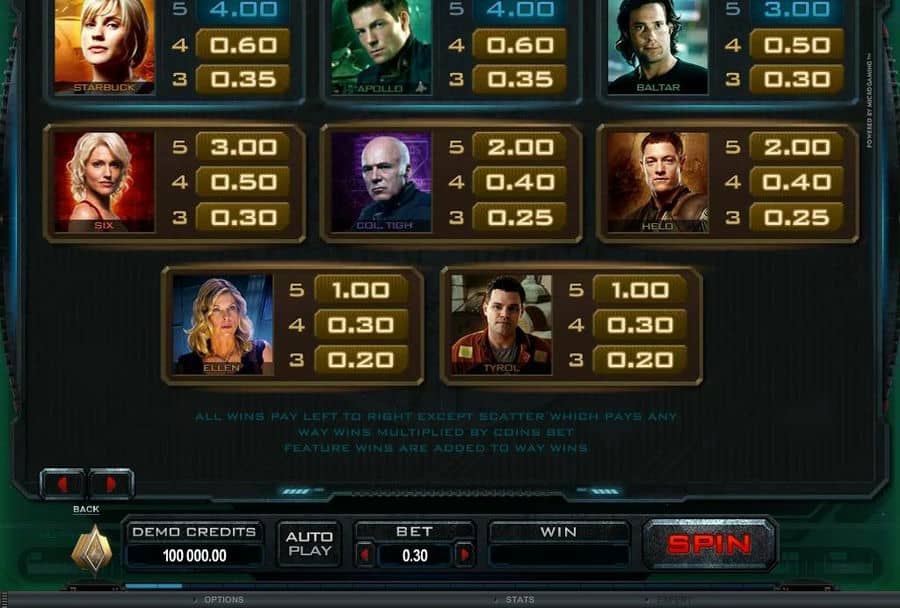The width and height of the screenshot is (900, 608).
Task: Click the demo credits balance field
Action: tap(195, 555)
